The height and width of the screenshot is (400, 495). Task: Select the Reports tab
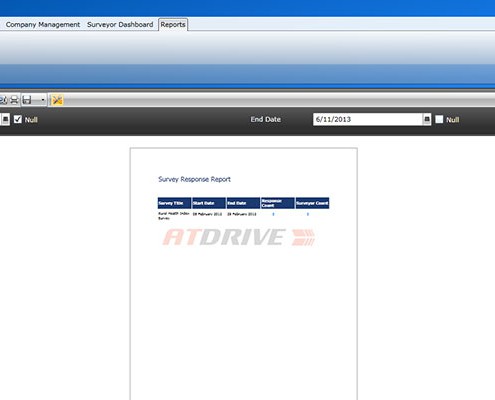click(x=173, y=25)
